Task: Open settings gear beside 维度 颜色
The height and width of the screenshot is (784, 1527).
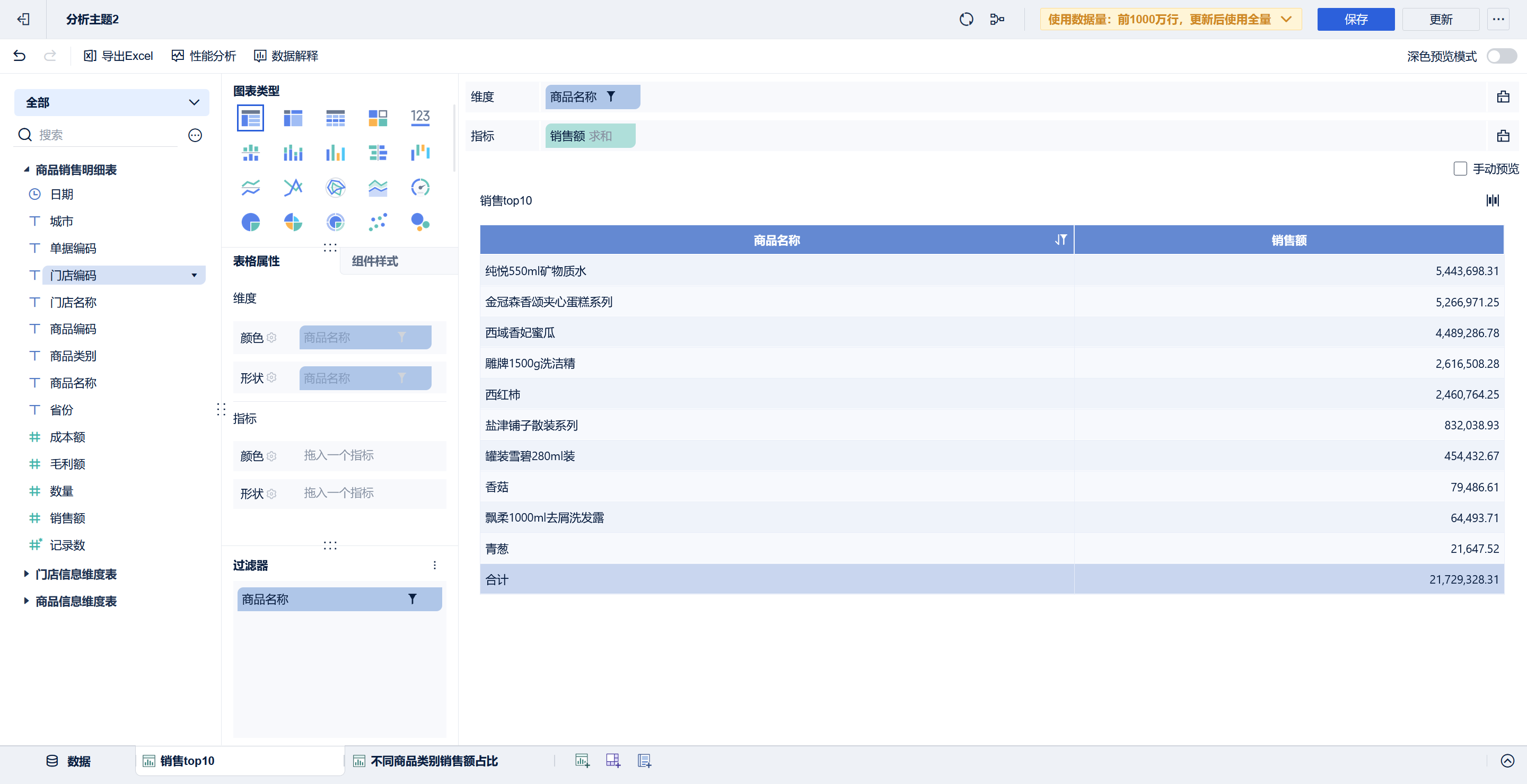Action: pos(272,338)
